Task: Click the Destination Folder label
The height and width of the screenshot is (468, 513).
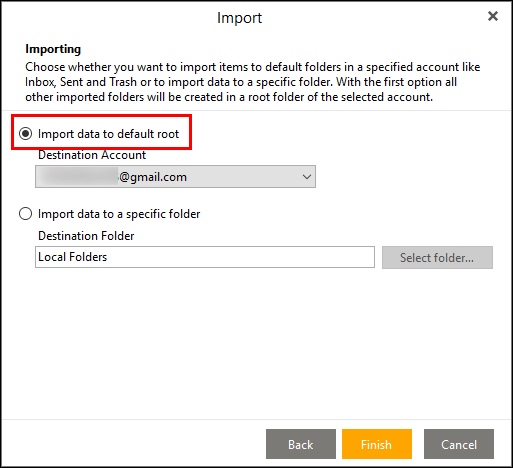Action: tap(86, 236)
